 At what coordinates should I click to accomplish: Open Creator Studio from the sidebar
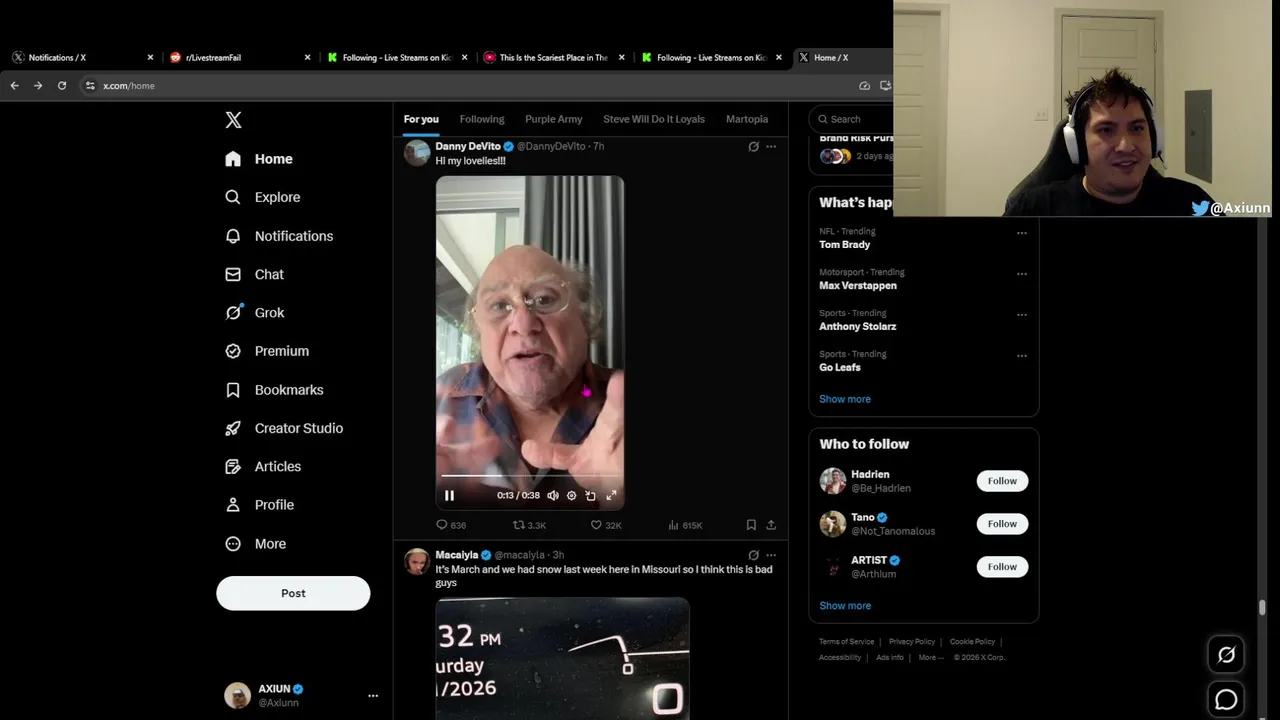[x=284, y=428]
